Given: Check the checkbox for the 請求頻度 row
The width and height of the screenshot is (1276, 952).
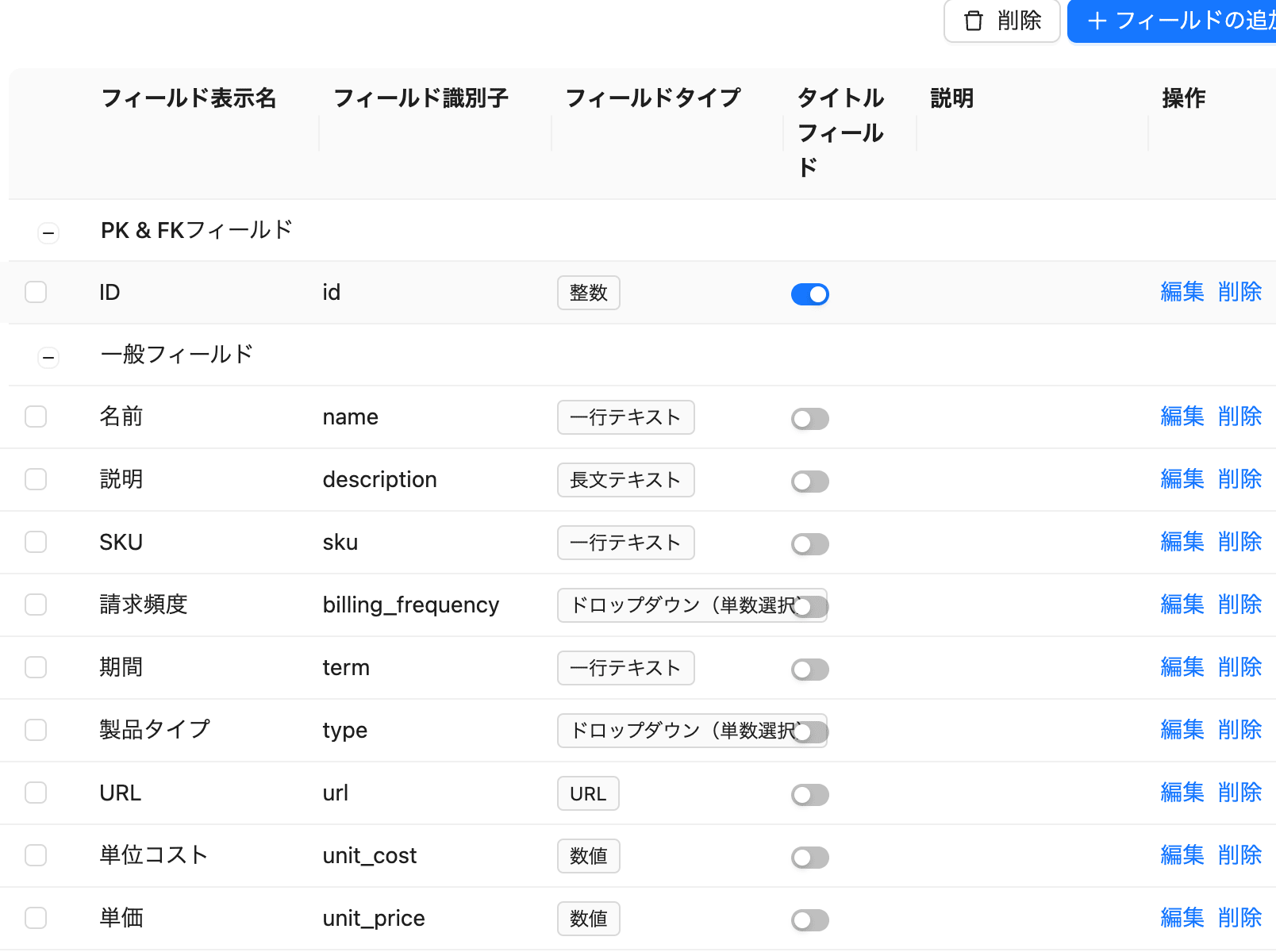Looking at the screenshot, I should tap(36, 605).
